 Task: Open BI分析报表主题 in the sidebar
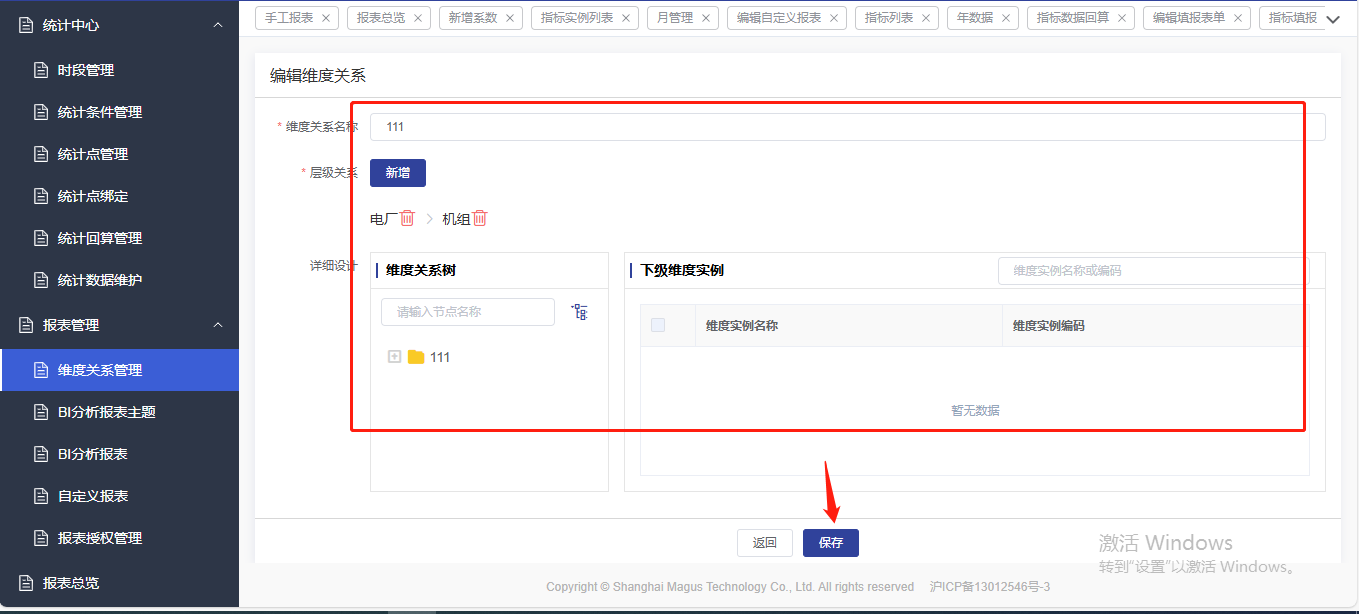tap(106, 412)
